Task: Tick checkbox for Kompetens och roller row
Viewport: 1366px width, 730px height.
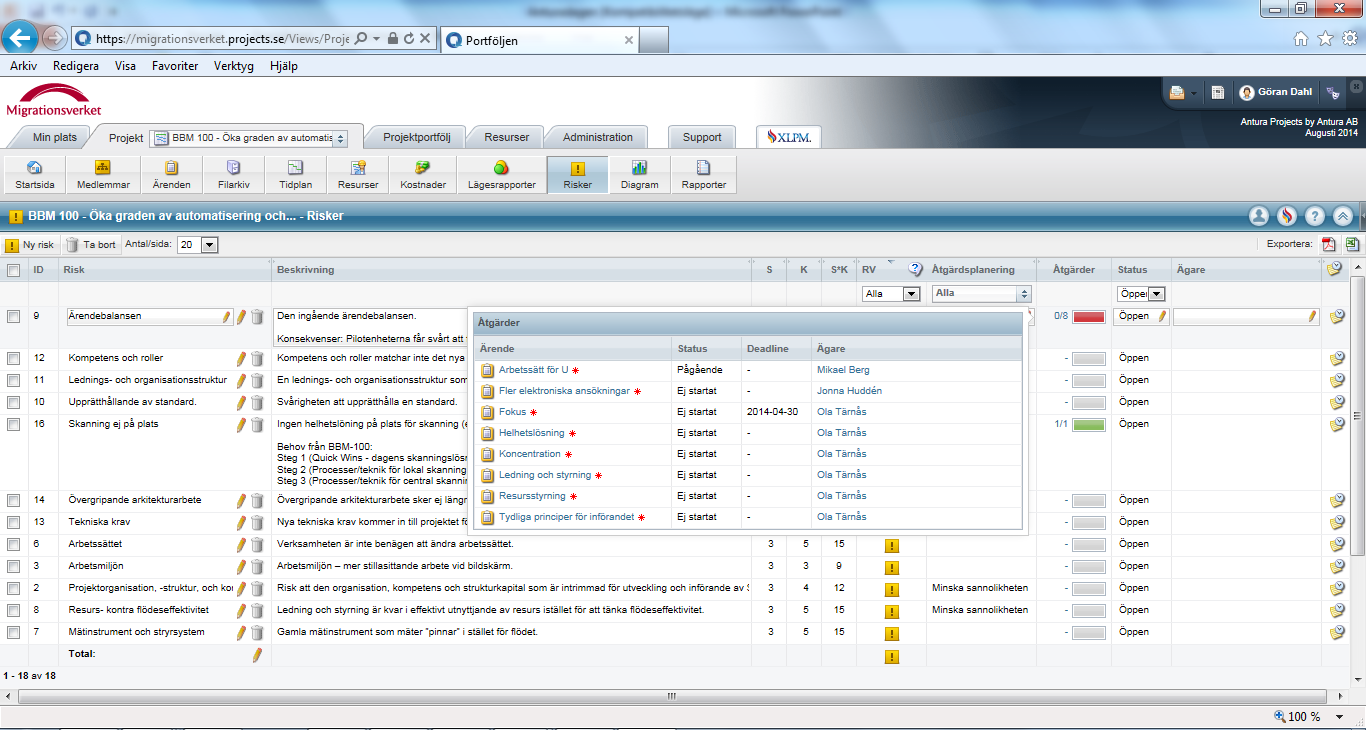Action: pyautogui.click(x=13, y=358)
